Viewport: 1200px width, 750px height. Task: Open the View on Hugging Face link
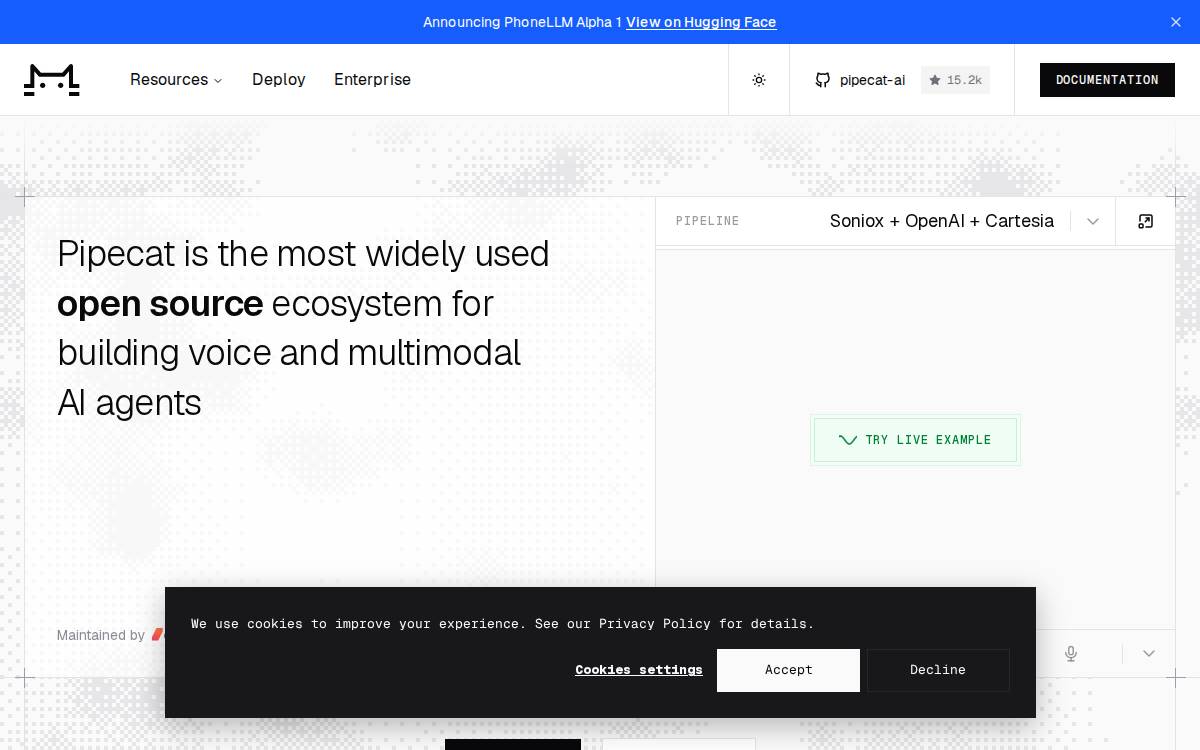[x=701, y=22]
